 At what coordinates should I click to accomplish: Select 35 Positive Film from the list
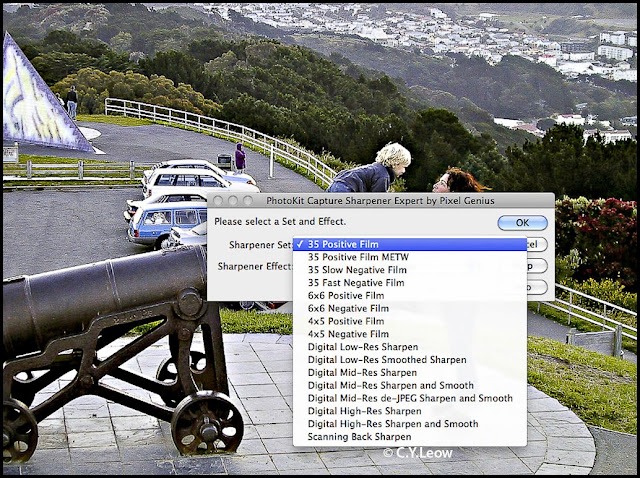click(x=410, y=244)
